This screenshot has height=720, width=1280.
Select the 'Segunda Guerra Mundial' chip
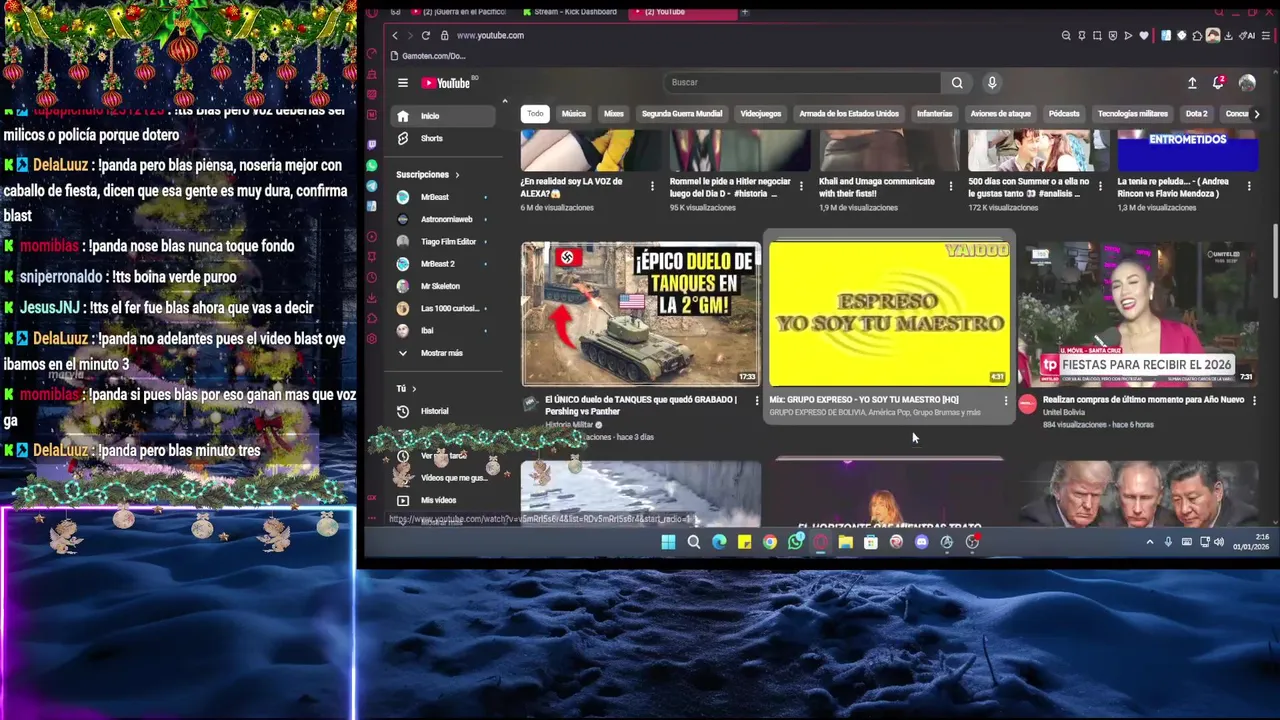point(682,114)
